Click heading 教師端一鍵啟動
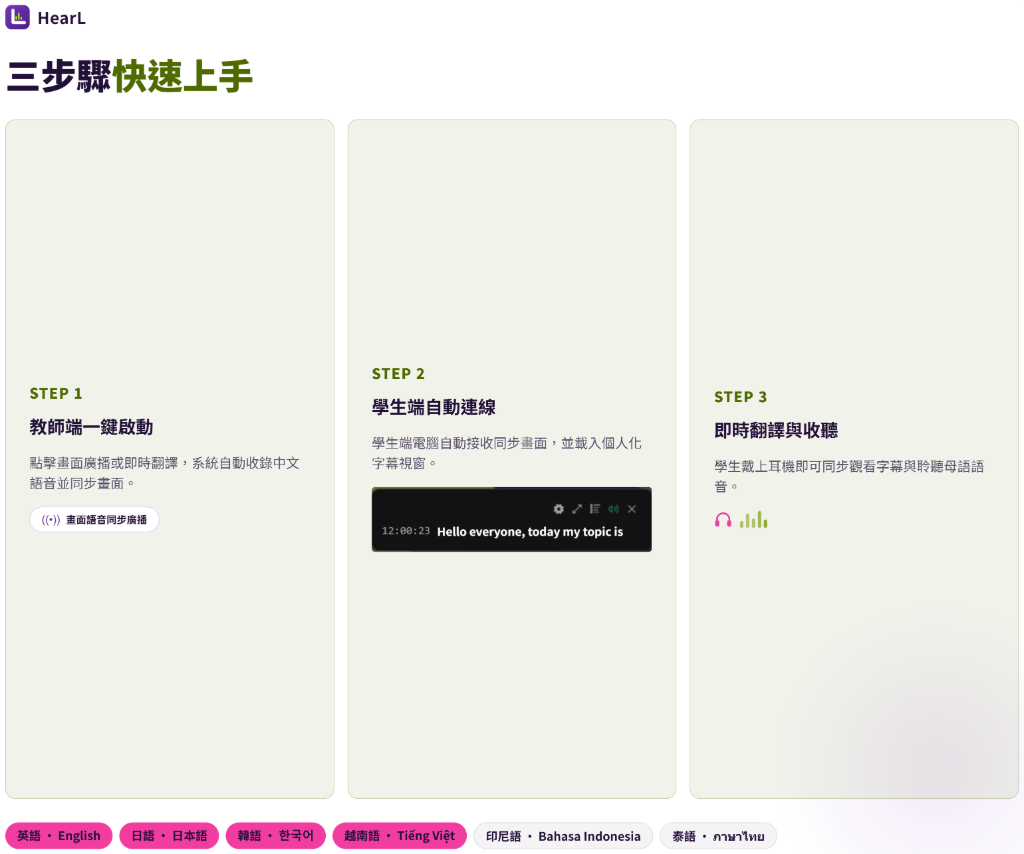 [x=91, y=427]
